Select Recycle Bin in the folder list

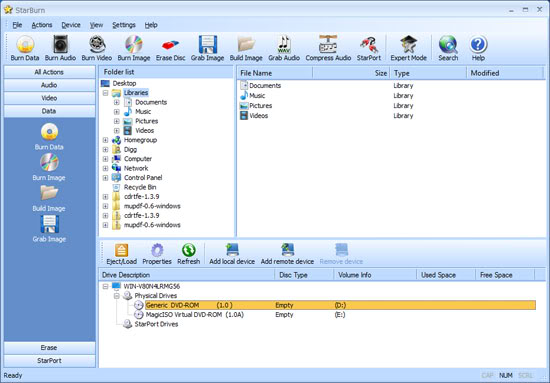pyautogui.click(x=140, y=187)
